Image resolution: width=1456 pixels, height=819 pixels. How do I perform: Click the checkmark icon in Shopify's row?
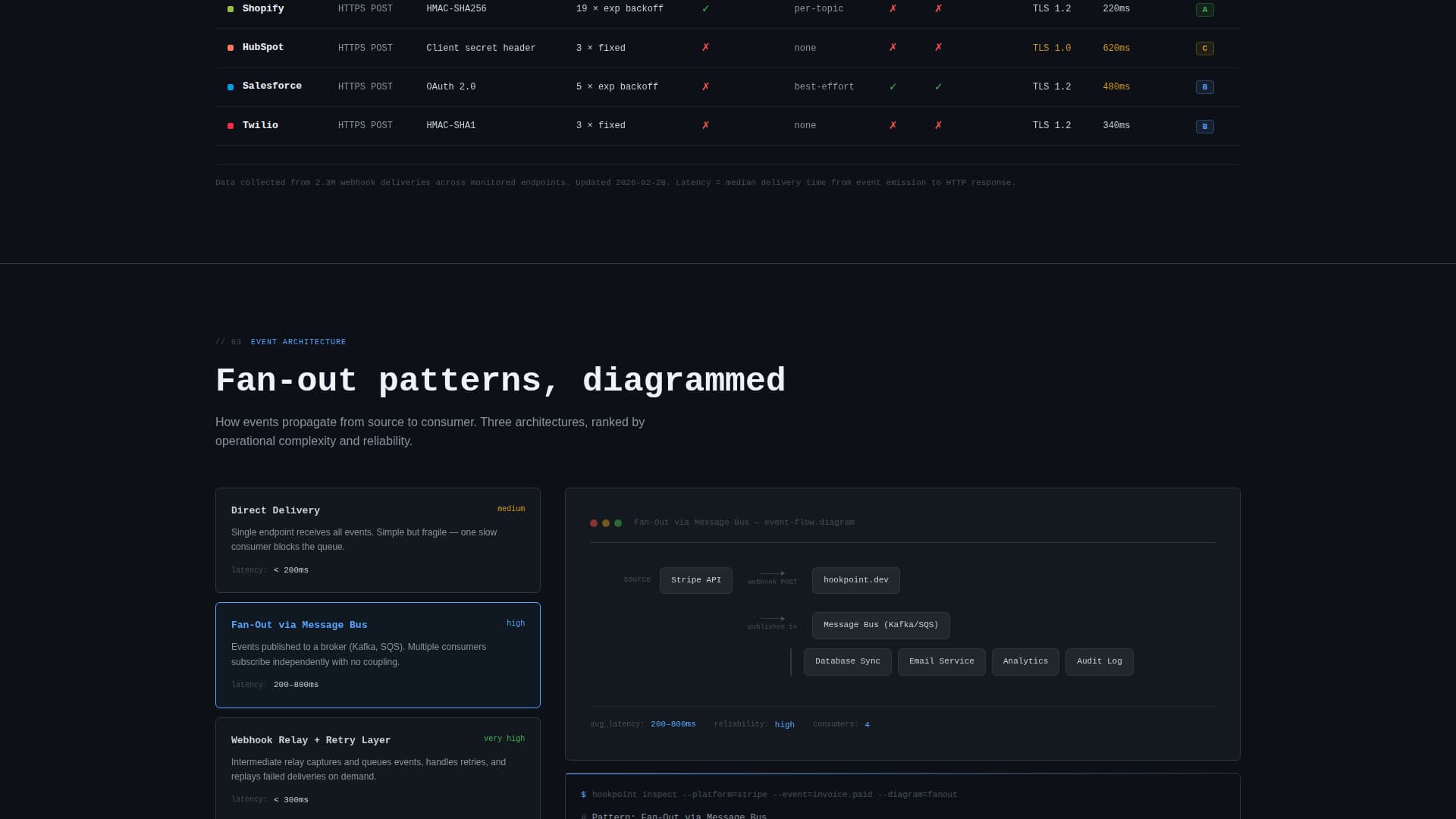coord(705,8)
